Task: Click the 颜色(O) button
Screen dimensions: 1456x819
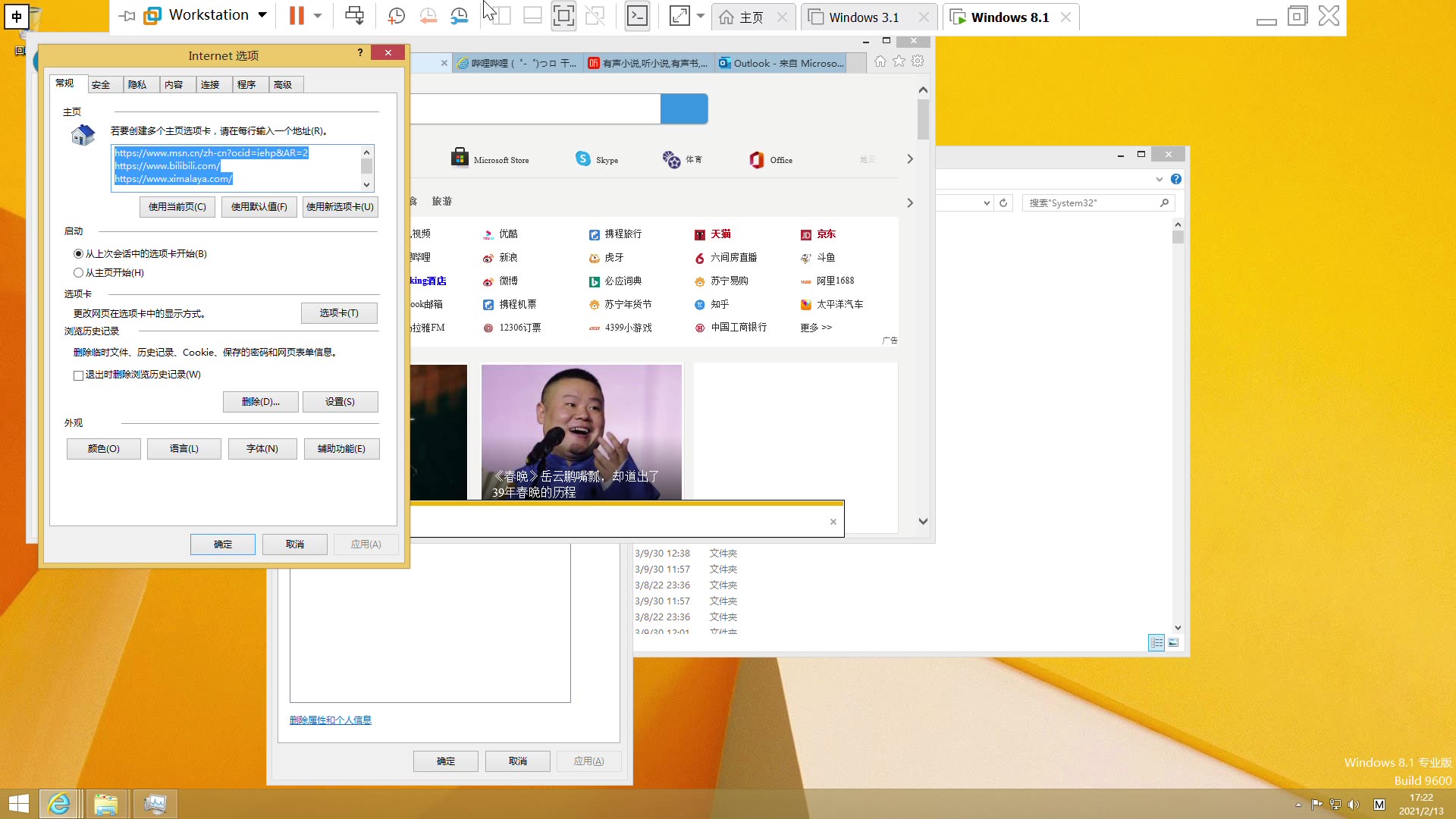Action: coord(104,449)
